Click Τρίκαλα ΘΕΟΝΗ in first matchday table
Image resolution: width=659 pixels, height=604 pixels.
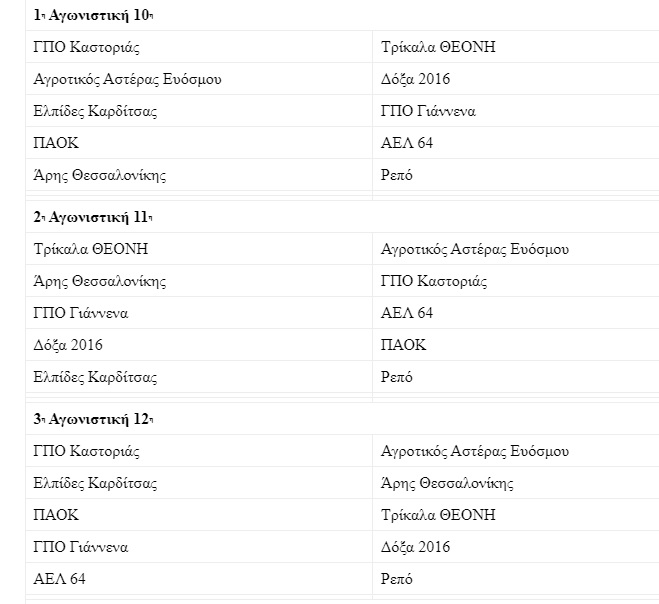(438, 47)
